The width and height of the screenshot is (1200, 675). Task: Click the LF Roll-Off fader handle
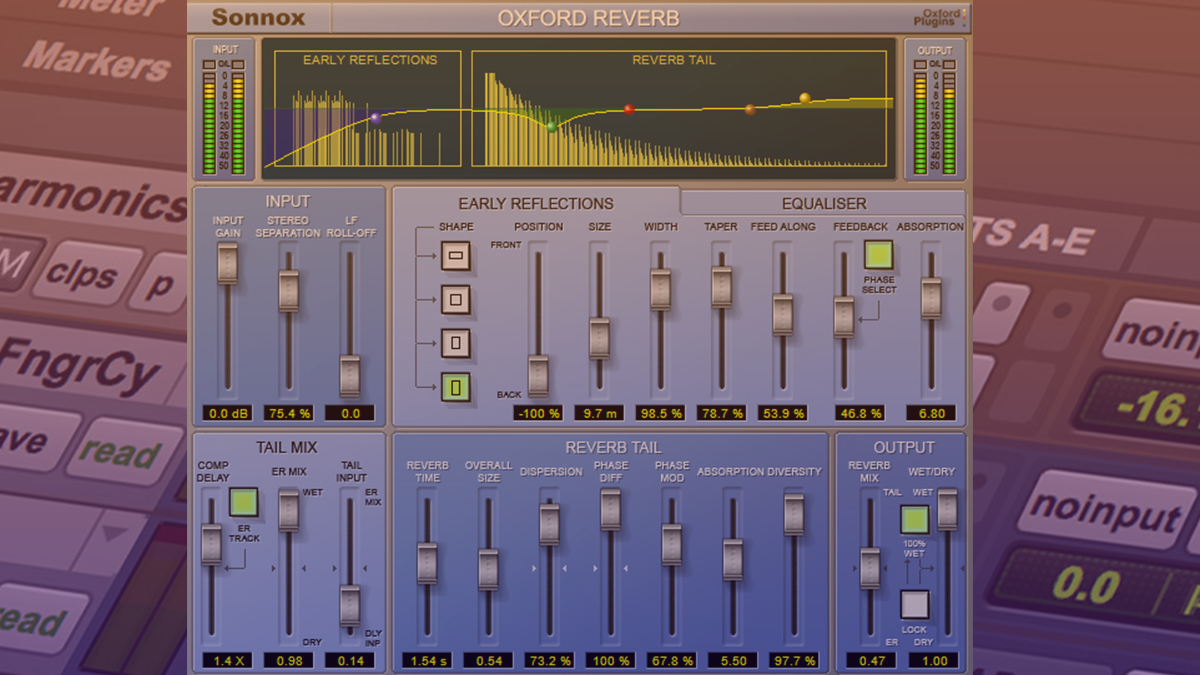(x=349, y=375)
